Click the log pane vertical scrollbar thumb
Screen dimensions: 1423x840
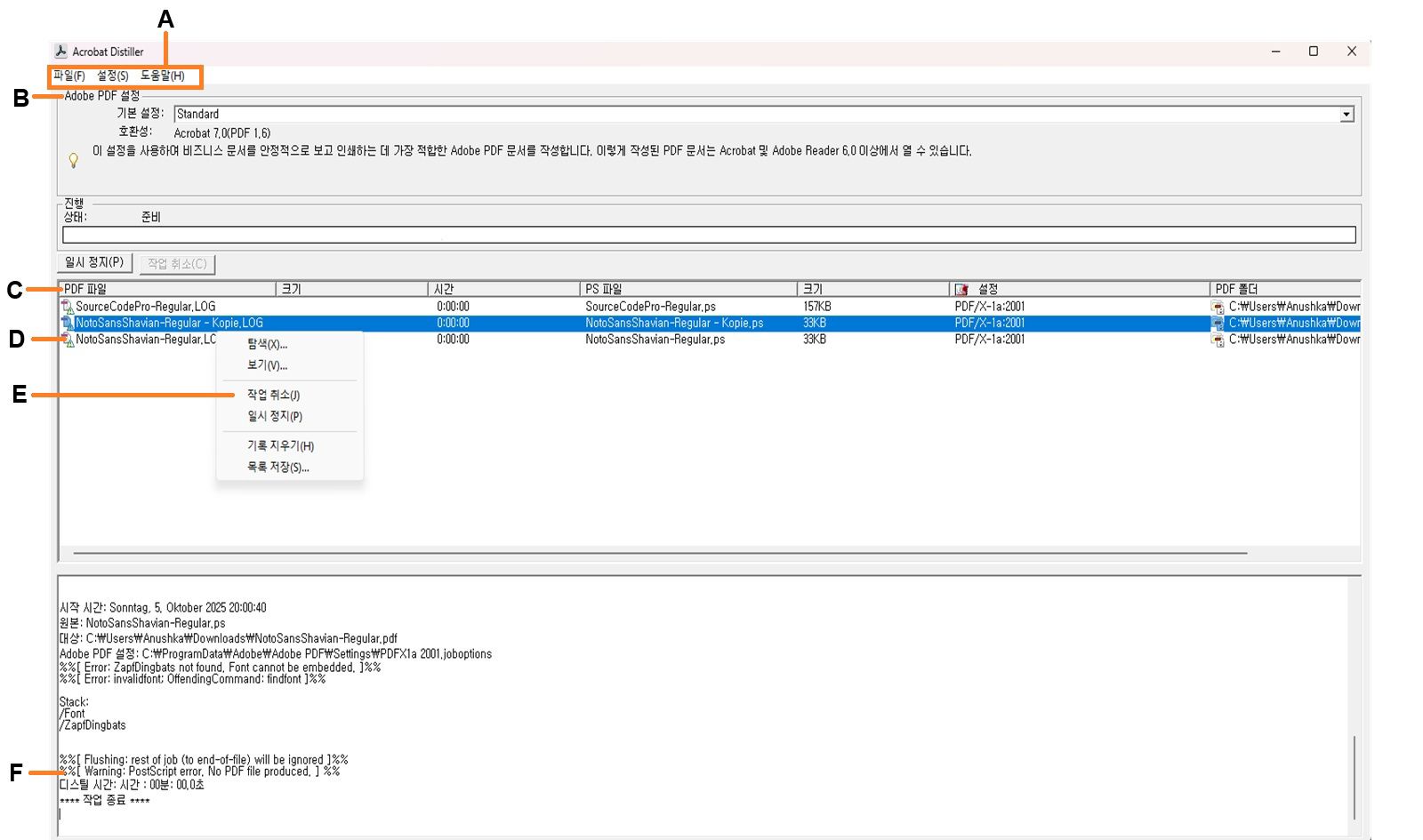(1355, 778)
